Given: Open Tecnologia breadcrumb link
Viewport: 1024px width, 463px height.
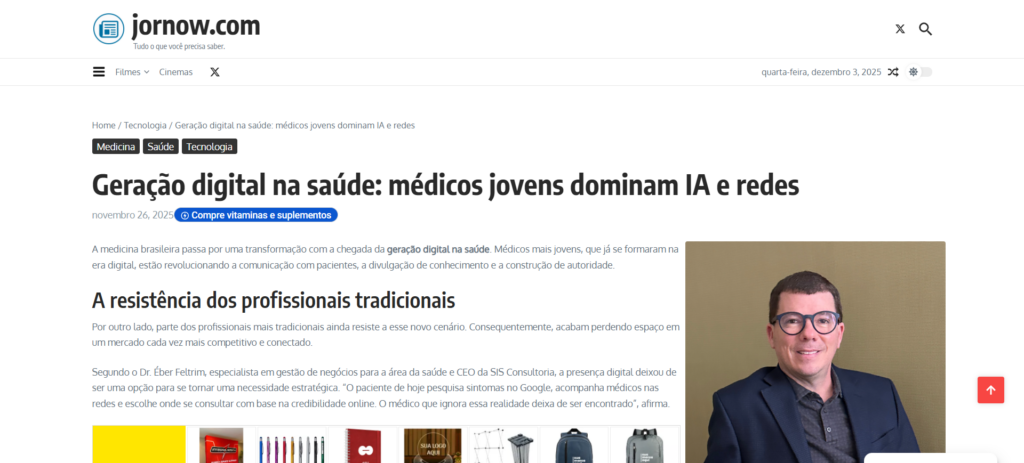Looking at the screenshot, I should [x=145, y=125].
